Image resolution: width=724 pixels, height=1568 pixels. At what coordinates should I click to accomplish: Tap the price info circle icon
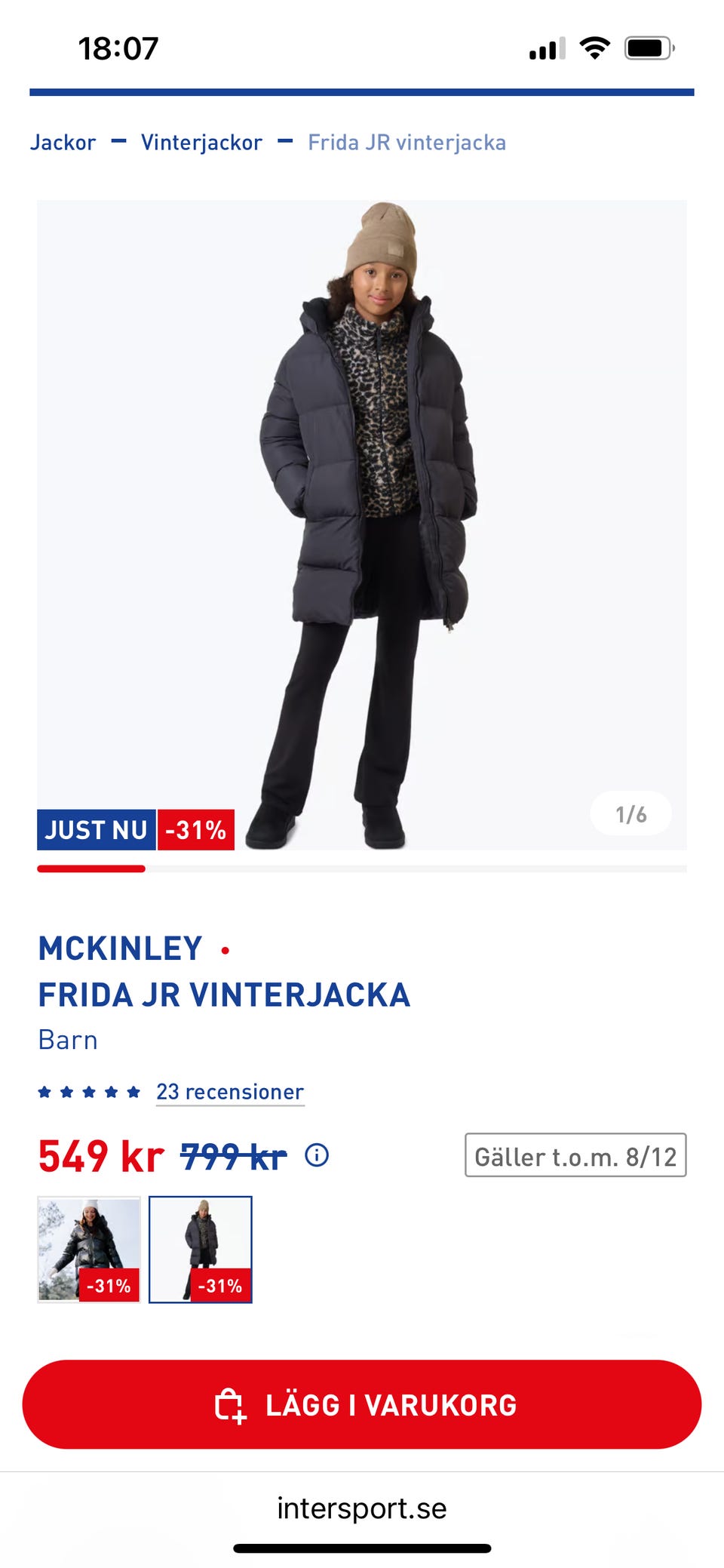pos(317,1154)
